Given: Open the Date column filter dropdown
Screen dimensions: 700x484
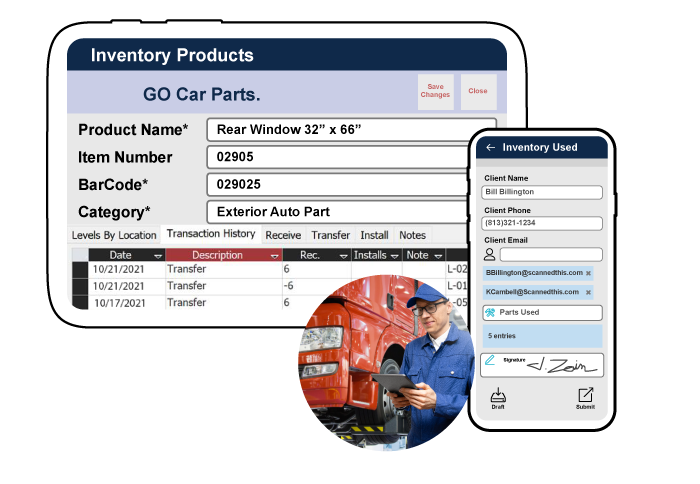Looking at the screenshot, I should tap(158, 256).
